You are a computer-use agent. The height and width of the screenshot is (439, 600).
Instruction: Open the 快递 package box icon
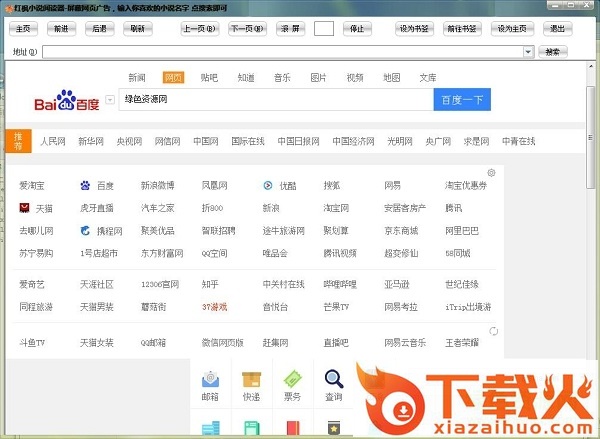251,379
